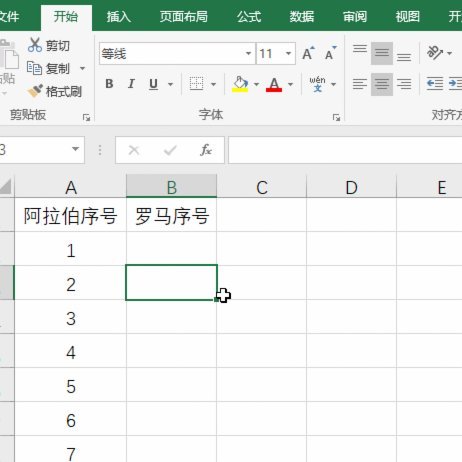Decrease font size icon

pyautogui.click(x=331, y=53)
